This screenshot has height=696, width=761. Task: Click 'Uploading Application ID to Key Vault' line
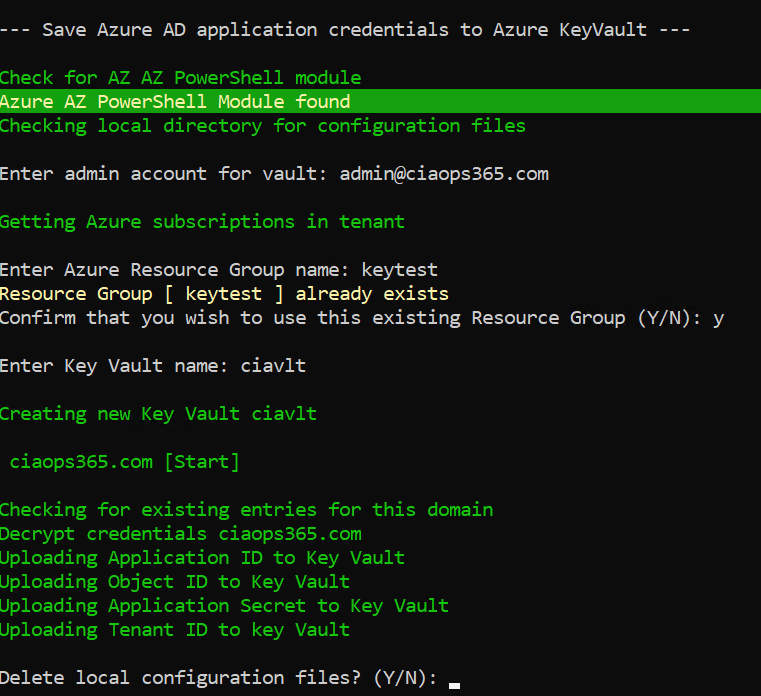202,558
